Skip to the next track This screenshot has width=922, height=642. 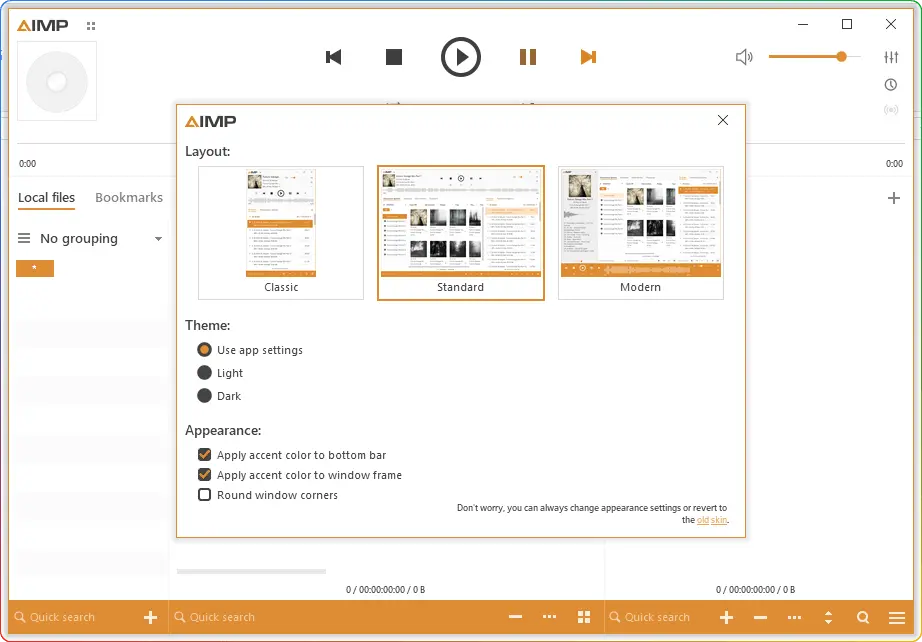pos(588,57)
